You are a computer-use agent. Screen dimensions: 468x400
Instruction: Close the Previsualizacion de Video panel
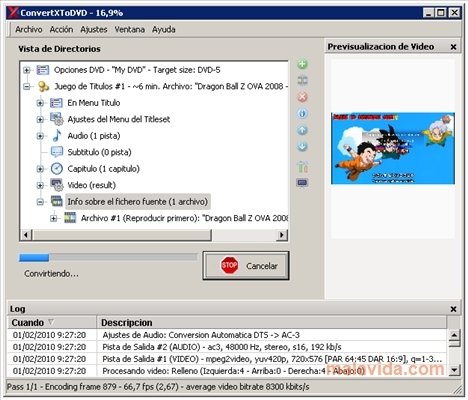(x=453, y=47)
